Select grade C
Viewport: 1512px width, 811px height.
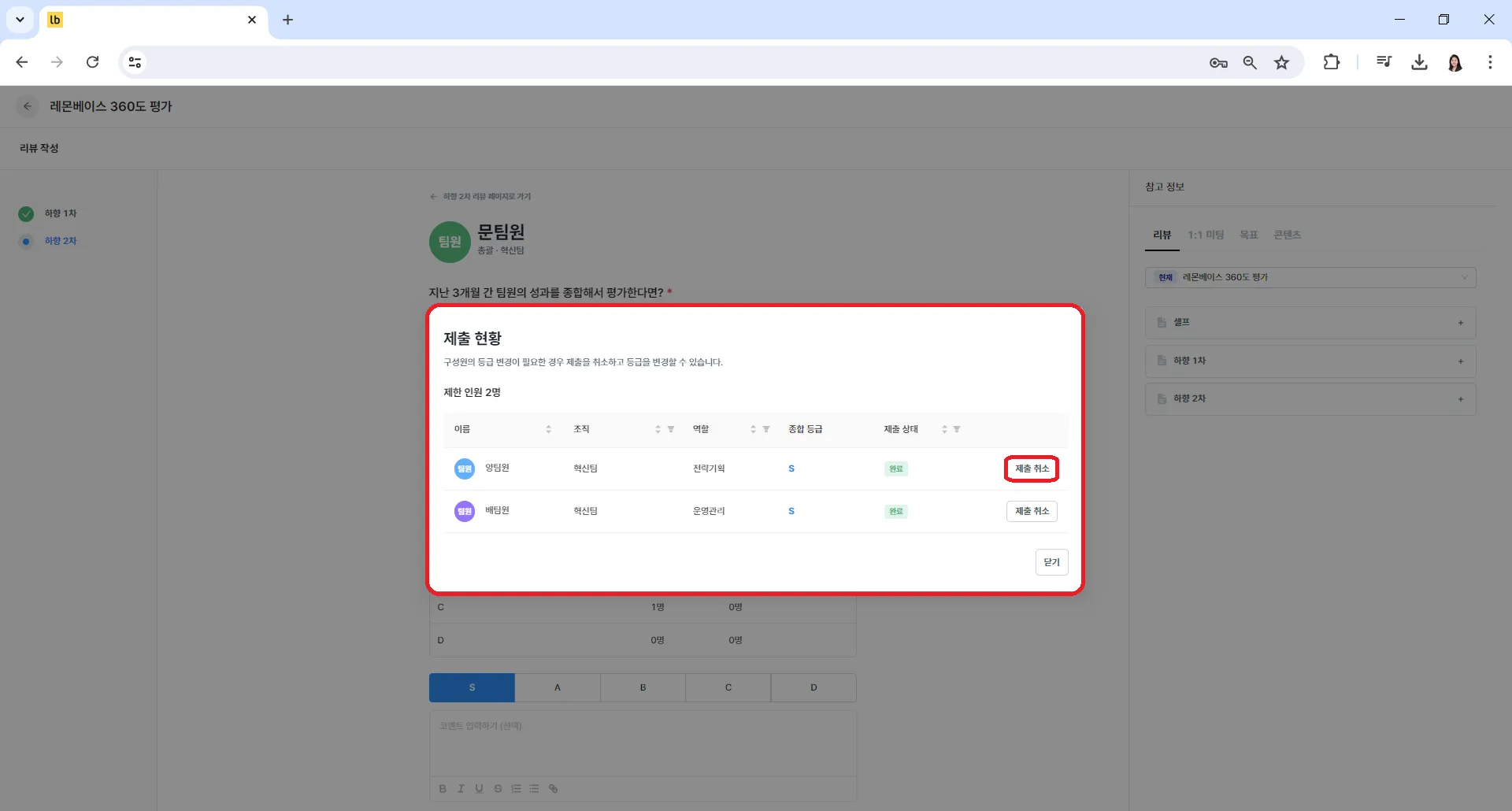coord(728,687)
